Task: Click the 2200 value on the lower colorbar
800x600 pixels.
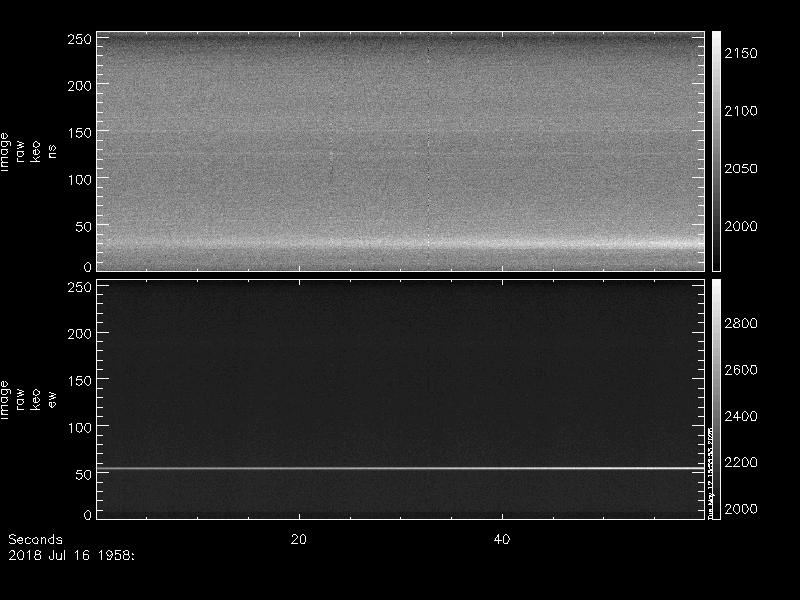Action: click(741, 463)
